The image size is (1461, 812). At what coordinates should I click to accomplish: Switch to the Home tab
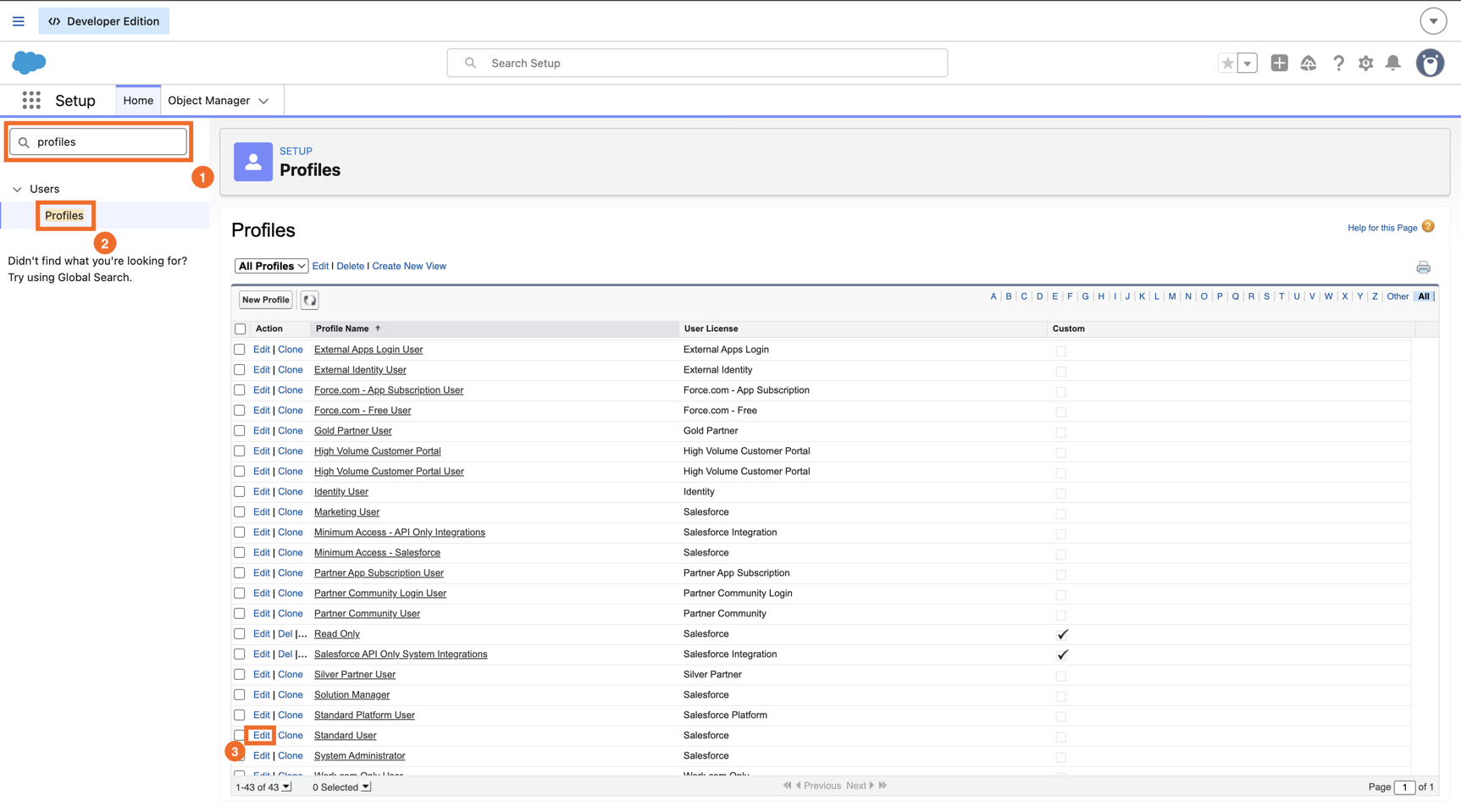(138, 100)
